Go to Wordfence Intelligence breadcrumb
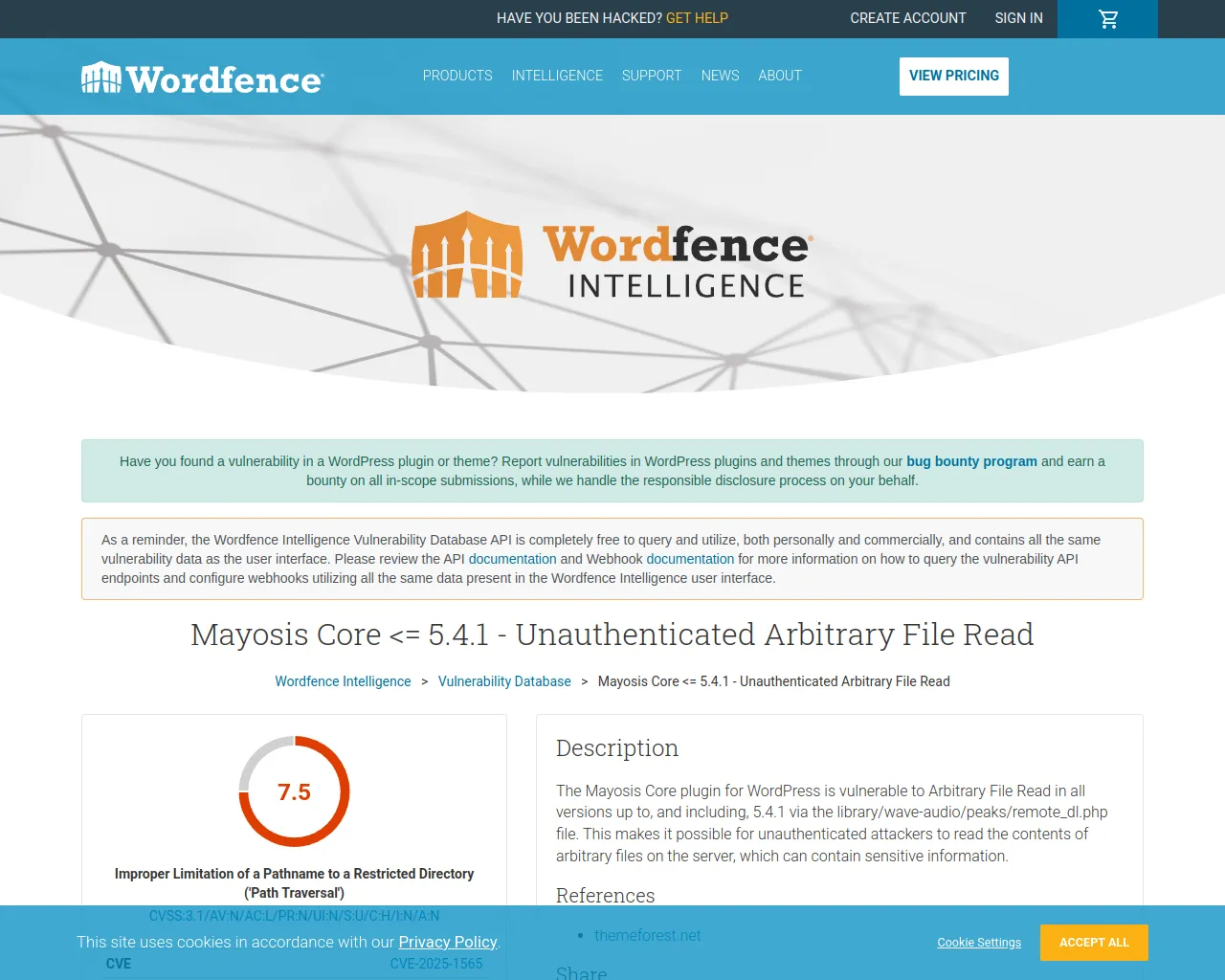Image resolution: width=1225 pixels, height=980 pixels. tap(343, 681)
